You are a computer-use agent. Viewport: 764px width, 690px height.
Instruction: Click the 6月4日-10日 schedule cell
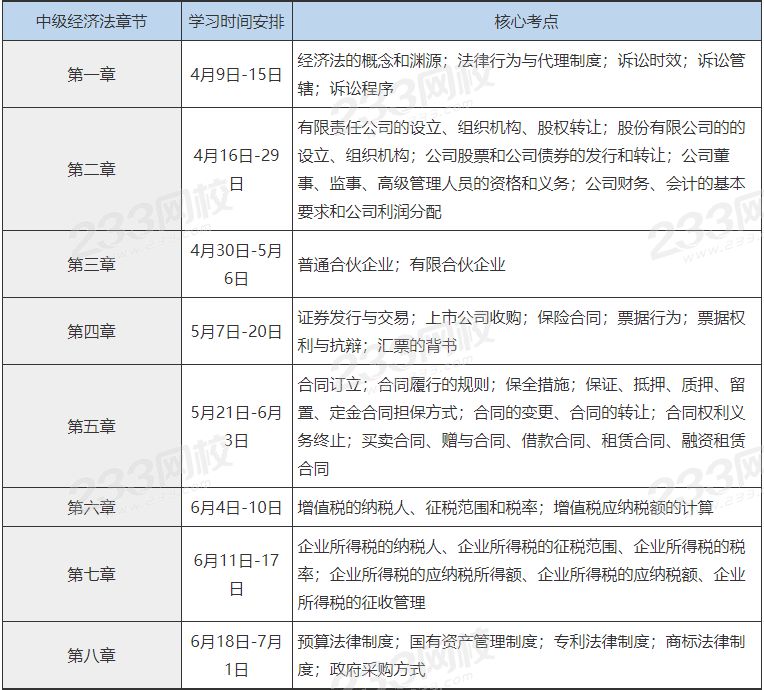(236, 507)
